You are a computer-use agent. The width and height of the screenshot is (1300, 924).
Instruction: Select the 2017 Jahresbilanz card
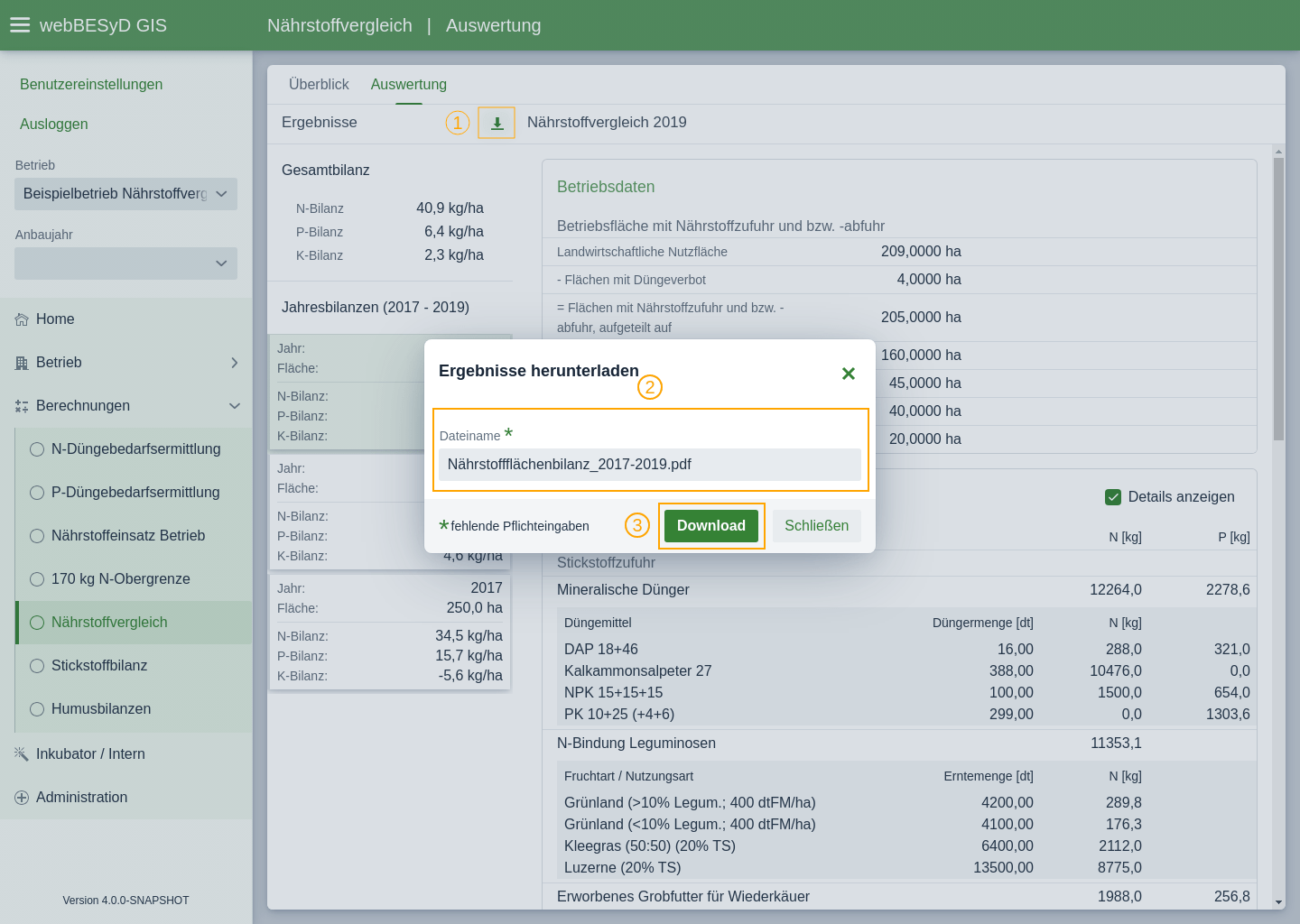click(x=390, y=632)
